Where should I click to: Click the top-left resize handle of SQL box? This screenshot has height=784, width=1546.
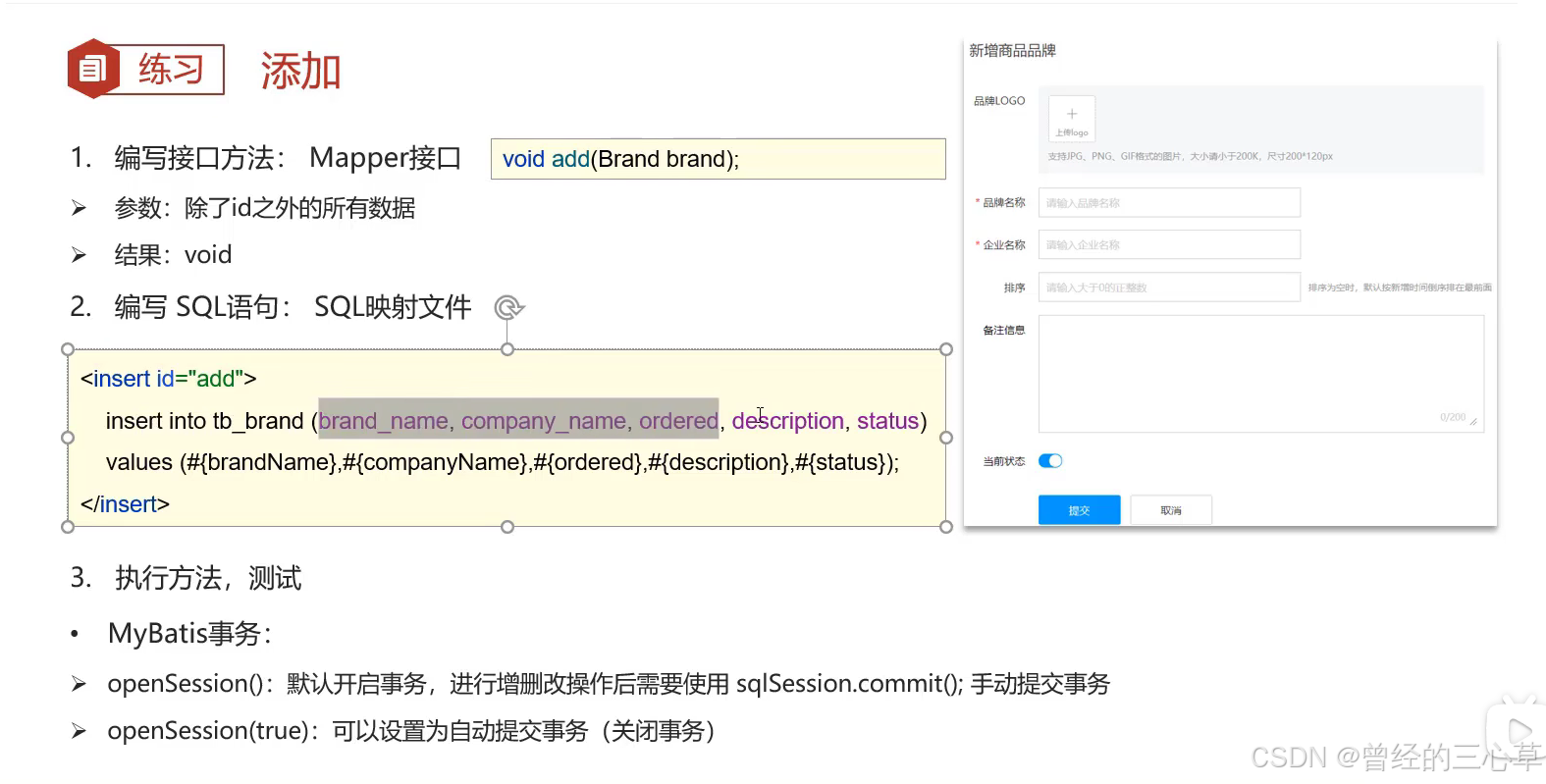coord(68,349)
